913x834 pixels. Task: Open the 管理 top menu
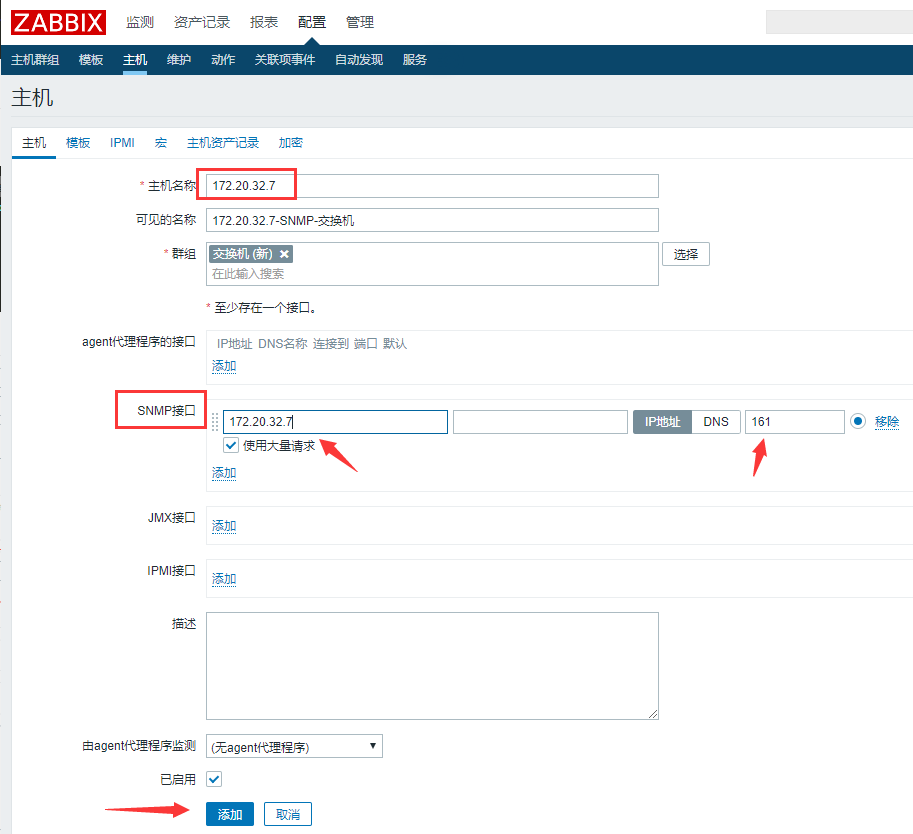[360, 22]
